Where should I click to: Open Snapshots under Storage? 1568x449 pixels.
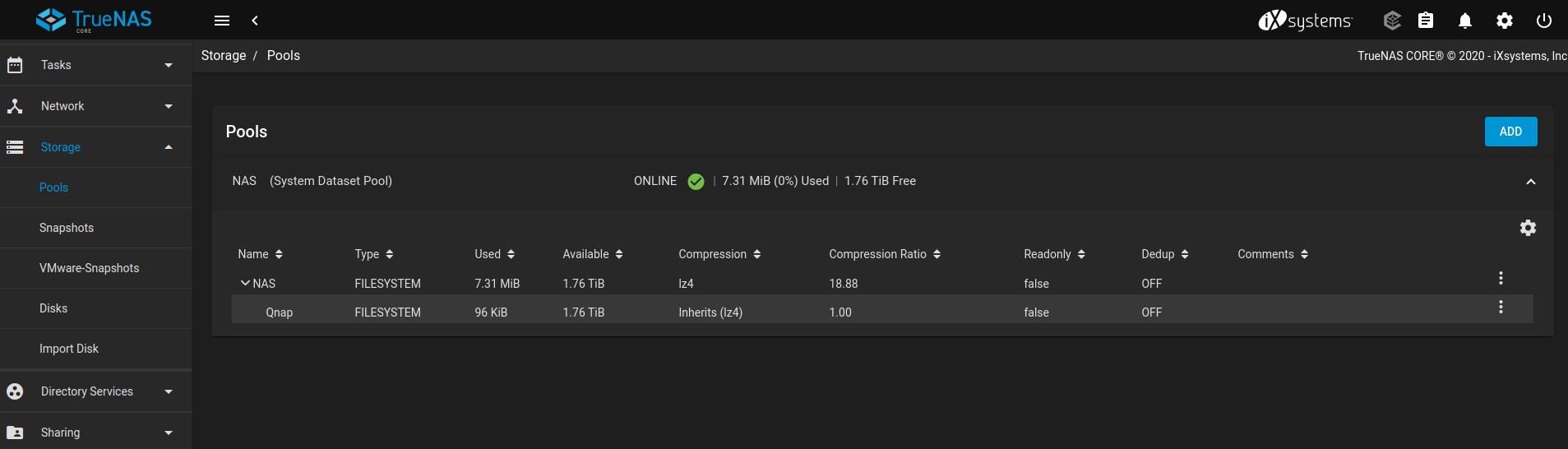click(67, 228)
